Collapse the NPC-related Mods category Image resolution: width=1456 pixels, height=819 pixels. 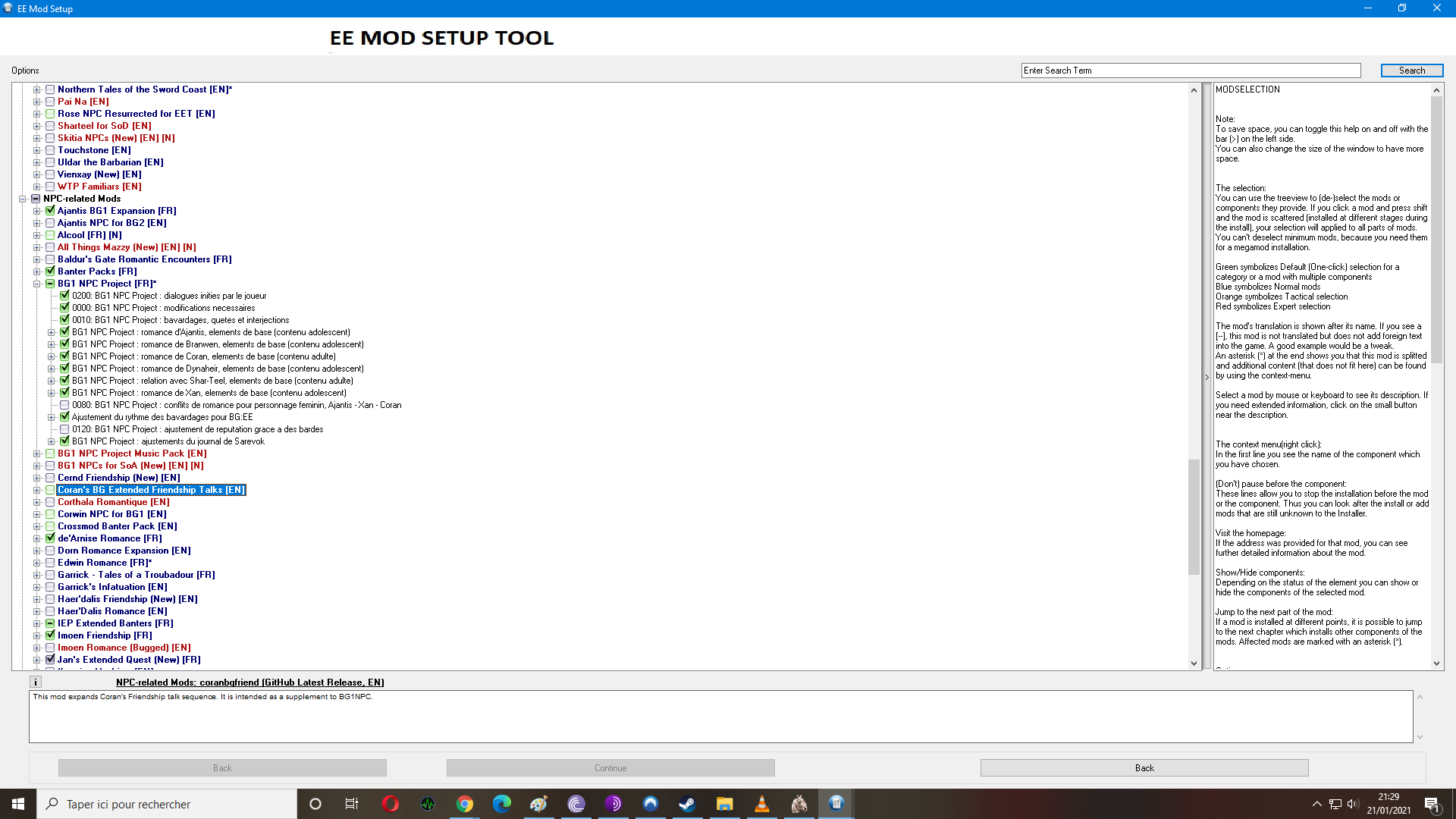coord(22,199)
